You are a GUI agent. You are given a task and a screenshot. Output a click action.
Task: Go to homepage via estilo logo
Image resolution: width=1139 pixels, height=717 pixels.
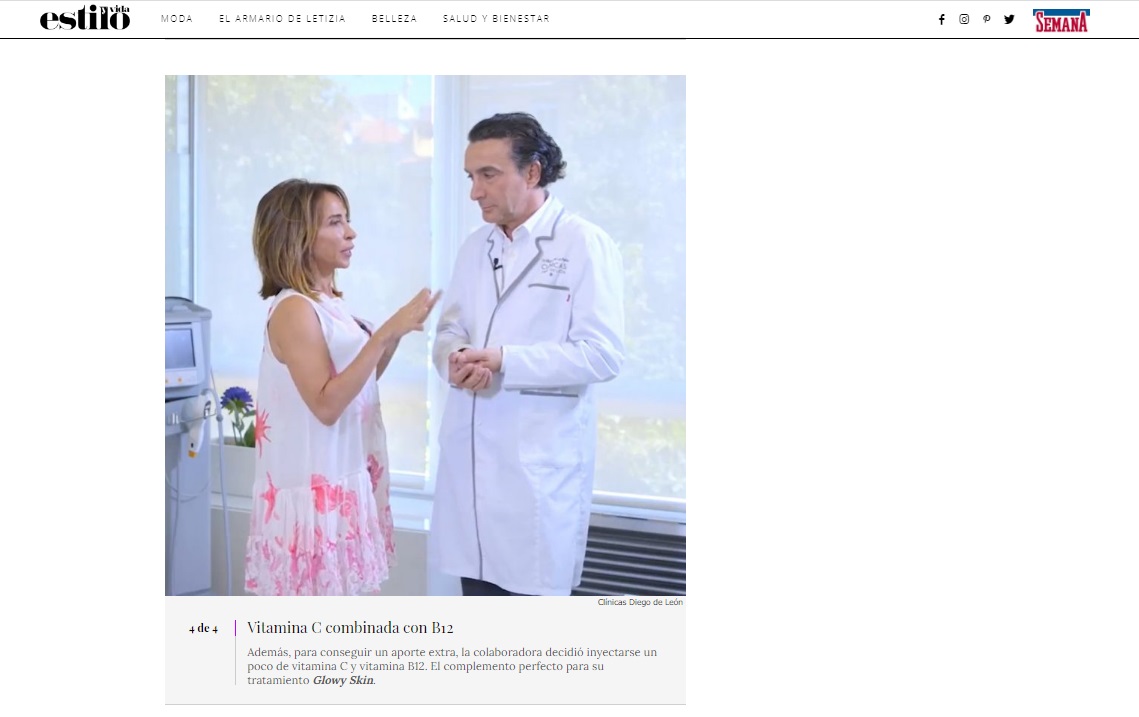click(x=85, y=18)
